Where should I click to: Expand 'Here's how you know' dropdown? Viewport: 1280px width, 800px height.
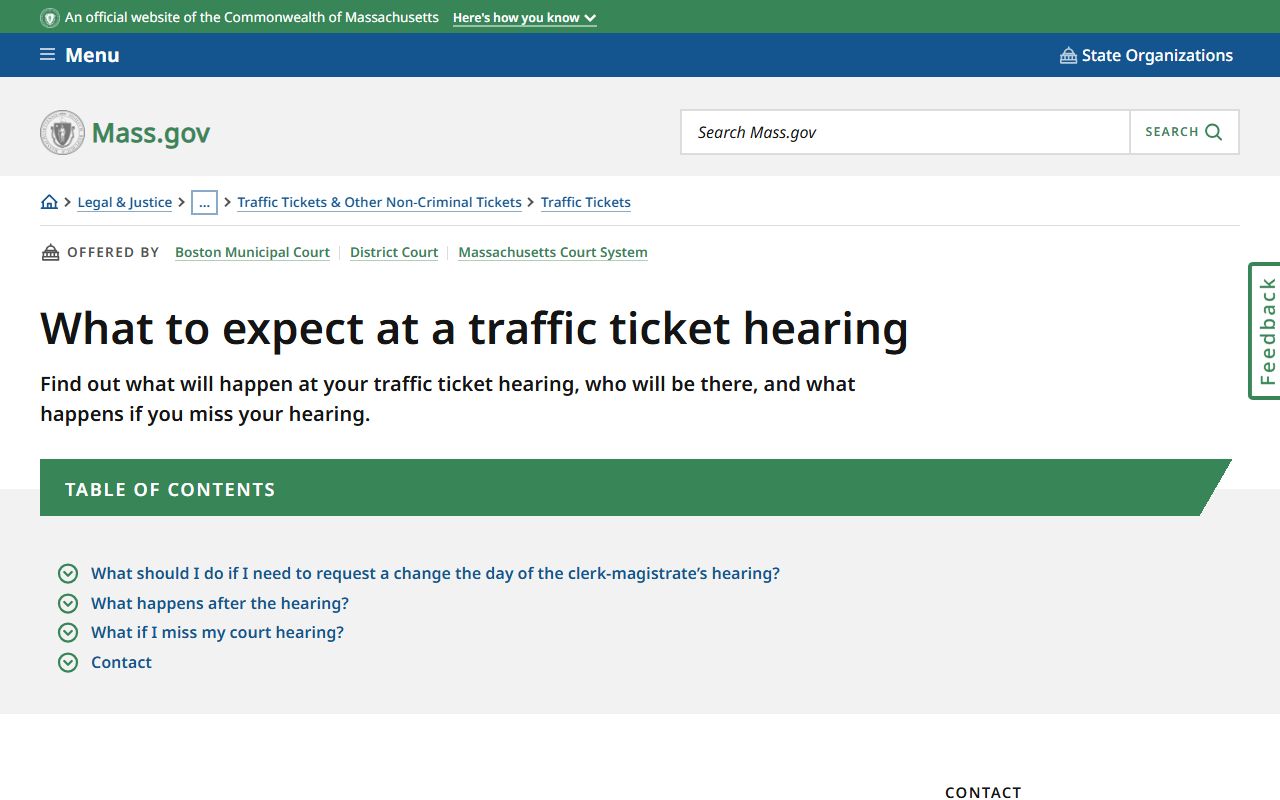tap(524, 18)
